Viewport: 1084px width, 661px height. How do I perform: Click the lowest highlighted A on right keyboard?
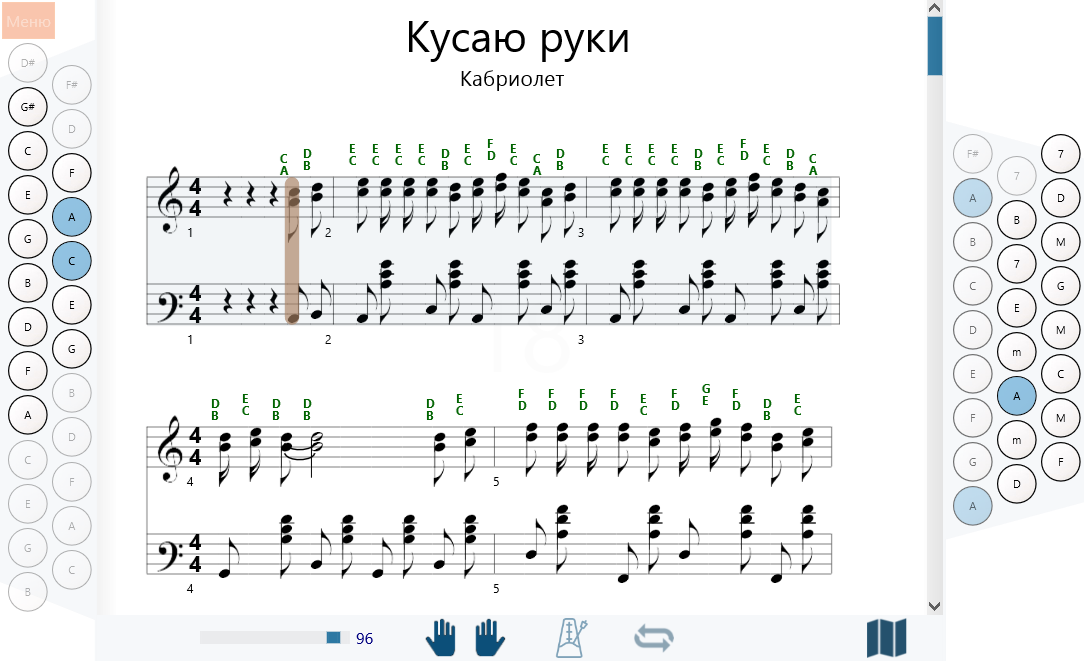973,506
